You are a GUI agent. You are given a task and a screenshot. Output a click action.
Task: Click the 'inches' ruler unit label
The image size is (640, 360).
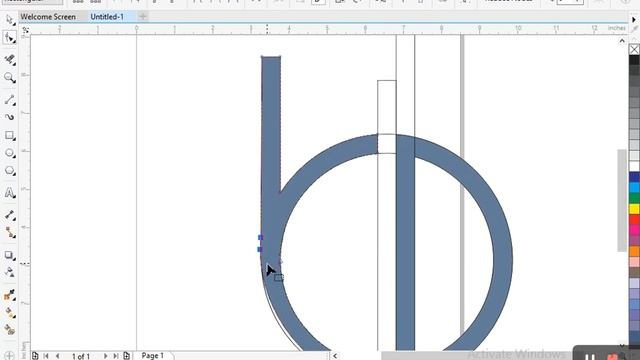[617, 28]
